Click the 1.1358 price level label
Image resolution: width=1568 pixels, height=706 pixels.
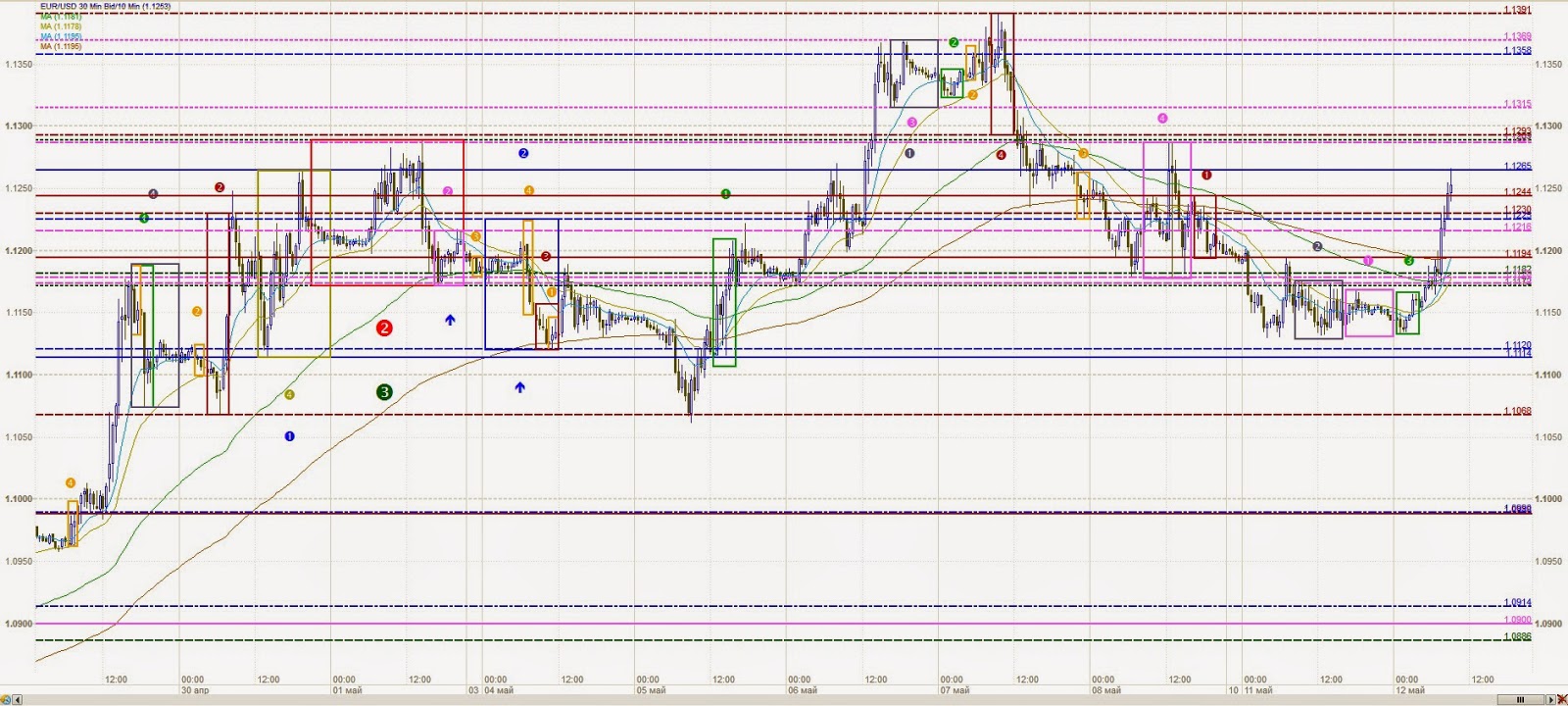1517,50
